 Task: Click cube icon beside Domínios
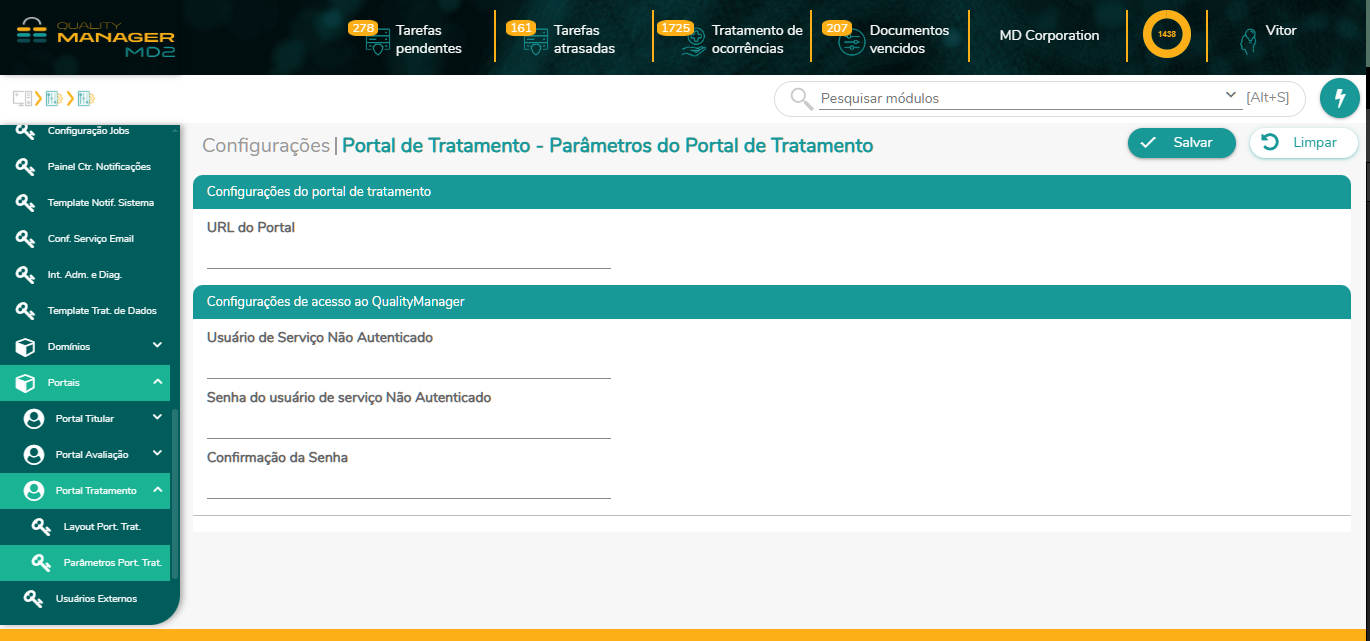pyautogui.click(x=26, y=347)
